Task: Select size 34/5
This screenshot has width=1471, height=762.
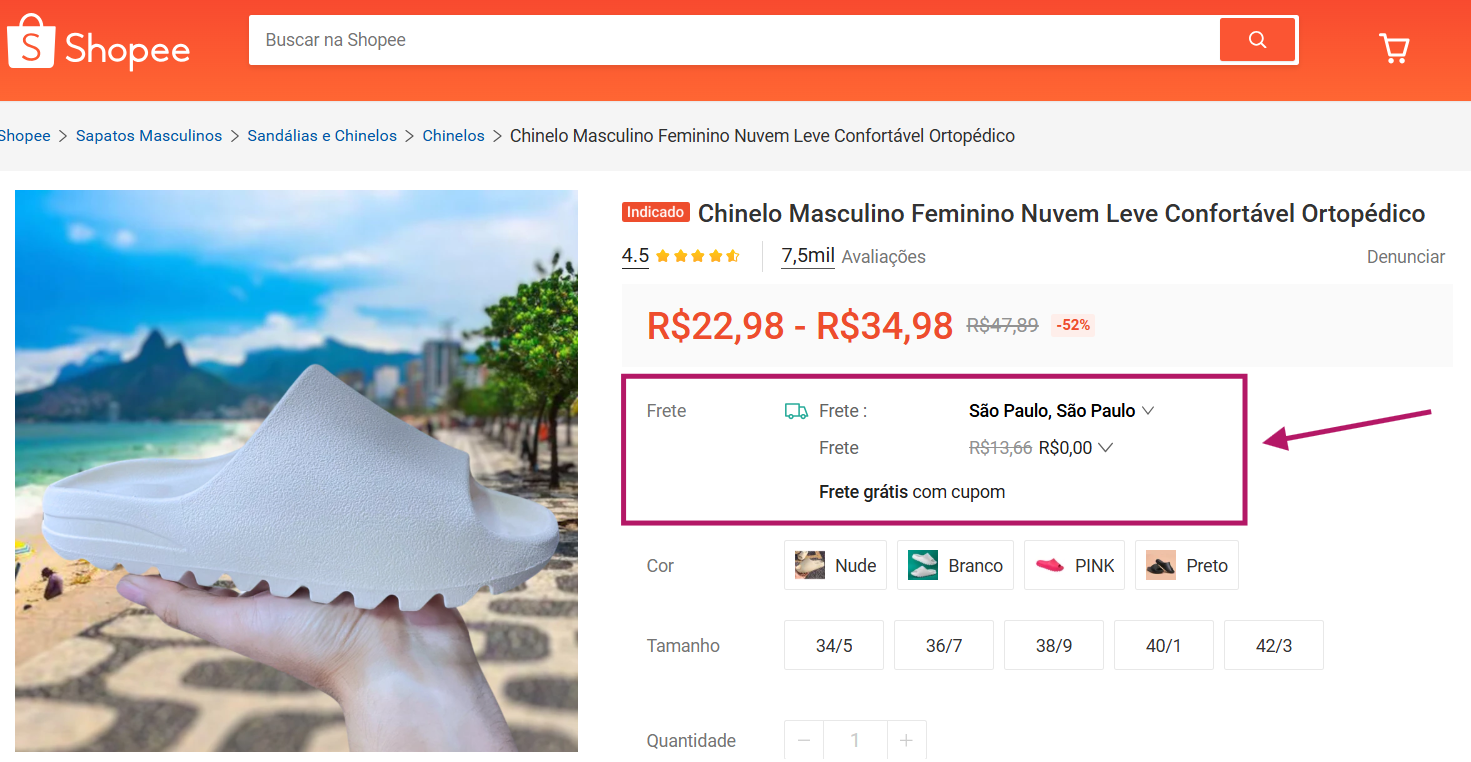Action: click(x=833, y=645)
